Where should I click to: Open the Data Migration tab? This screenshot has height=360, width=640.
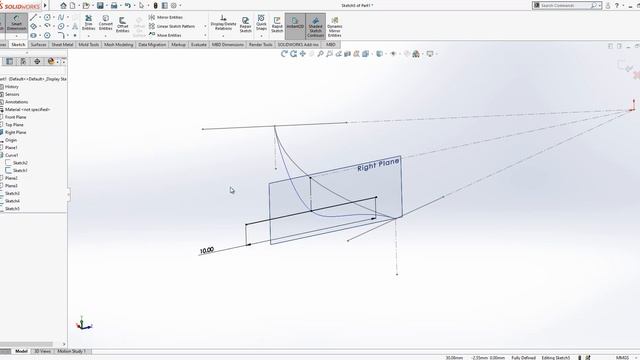pos(152,44)
